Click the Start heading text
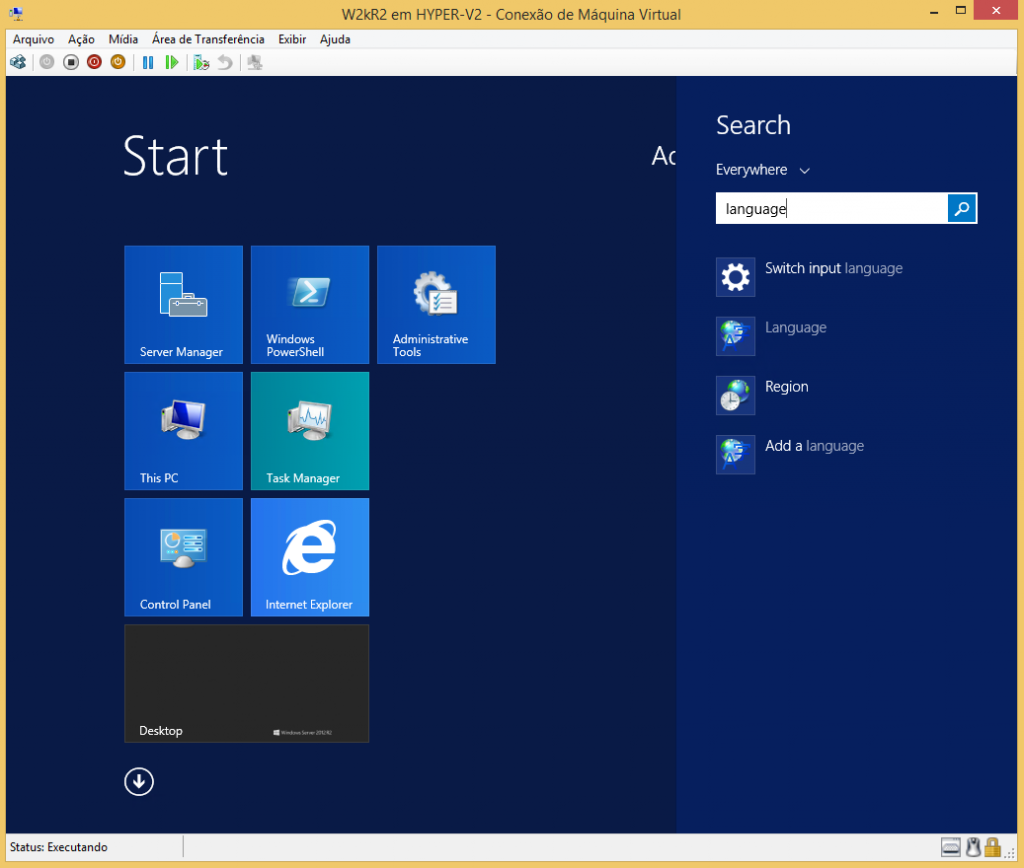The image size is (1024, 868). [x=175, y=156]
